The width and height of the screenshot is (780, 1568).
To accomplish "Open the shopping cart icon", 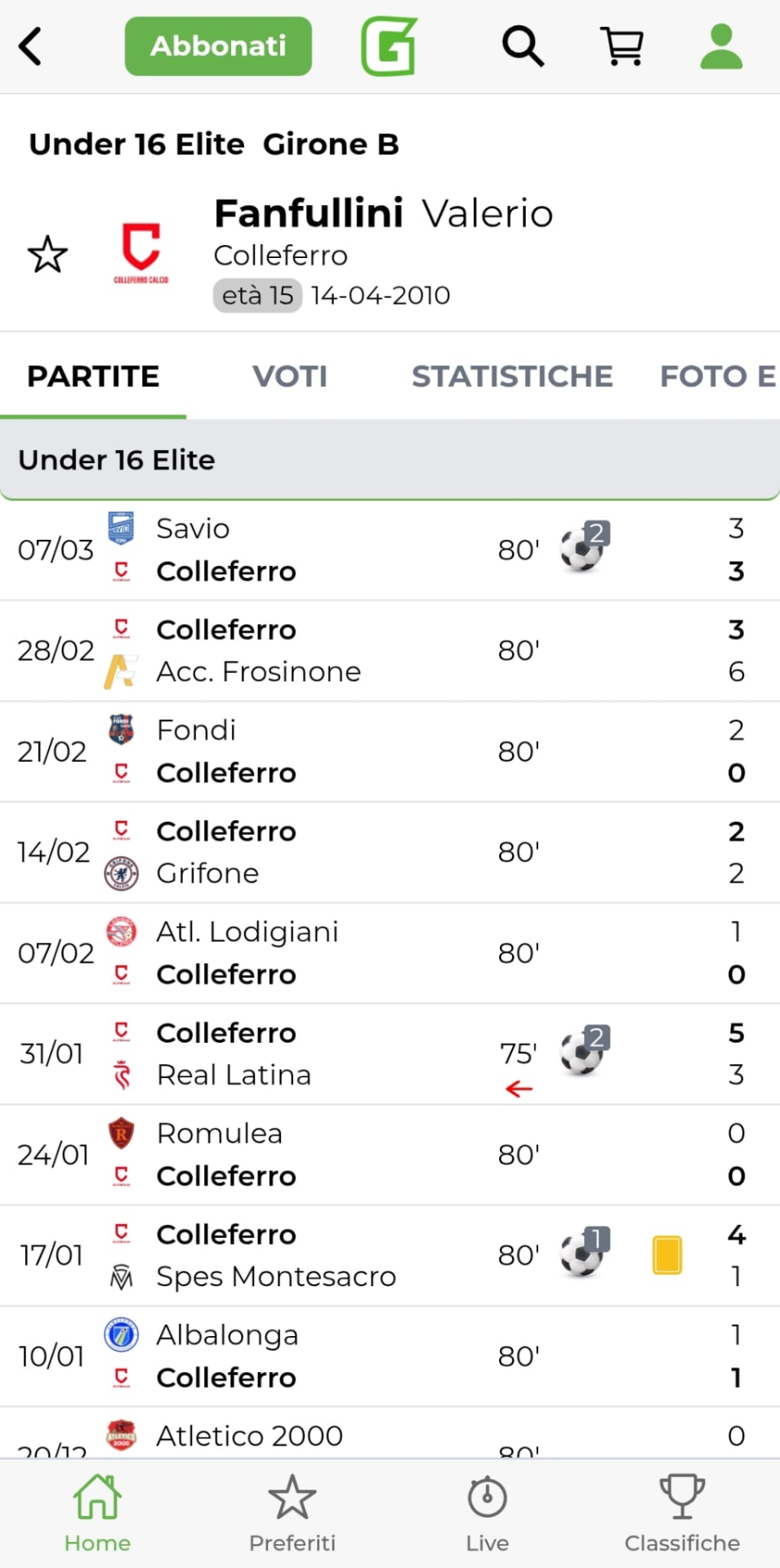I will (x=622, y=46).
